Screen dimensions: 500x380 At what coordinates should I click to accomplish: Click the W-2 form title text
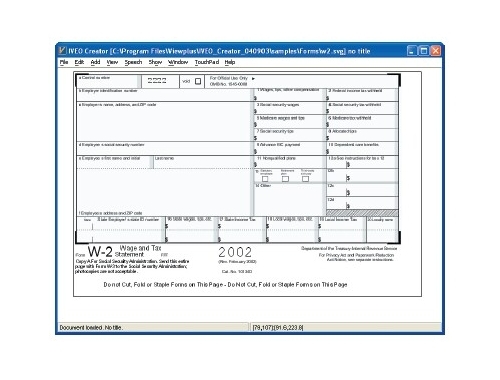click(x=100, y=252)
